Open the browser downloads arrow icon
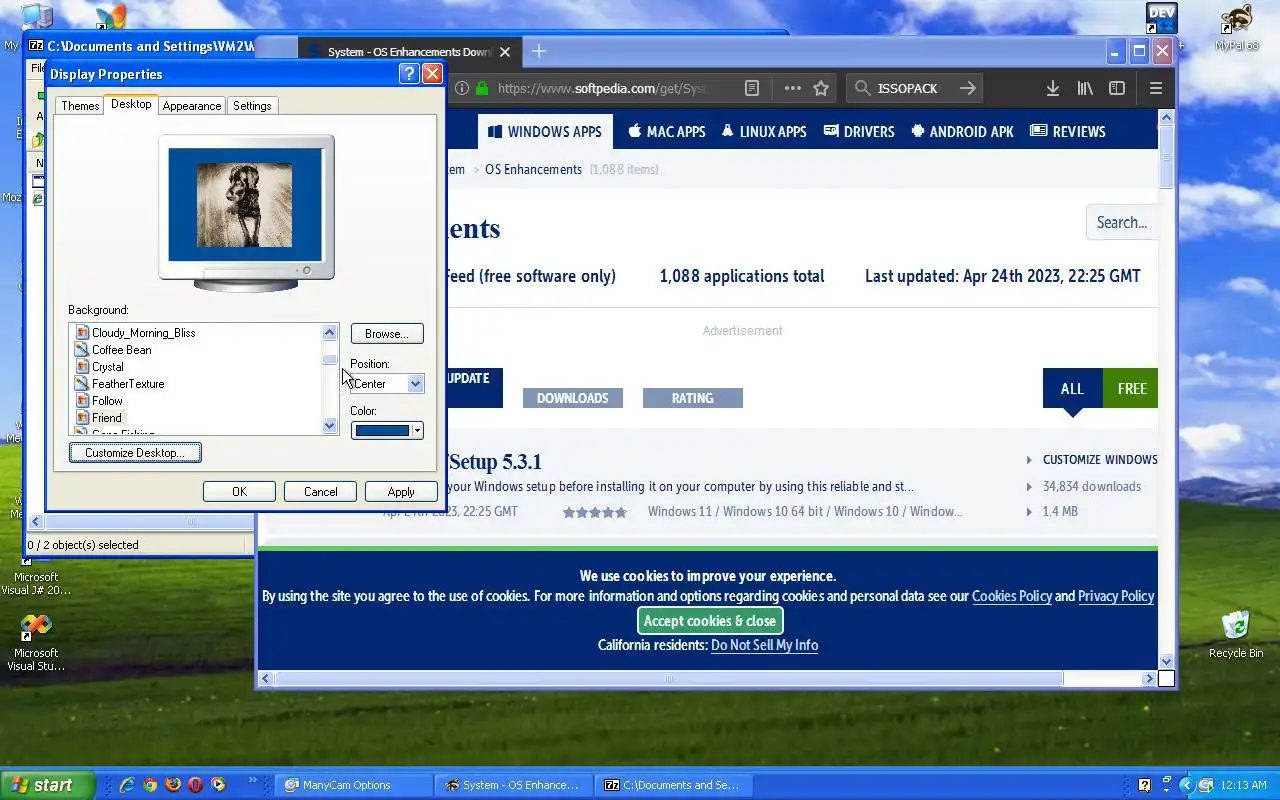1280x800 pixels. click(1052, 88)
